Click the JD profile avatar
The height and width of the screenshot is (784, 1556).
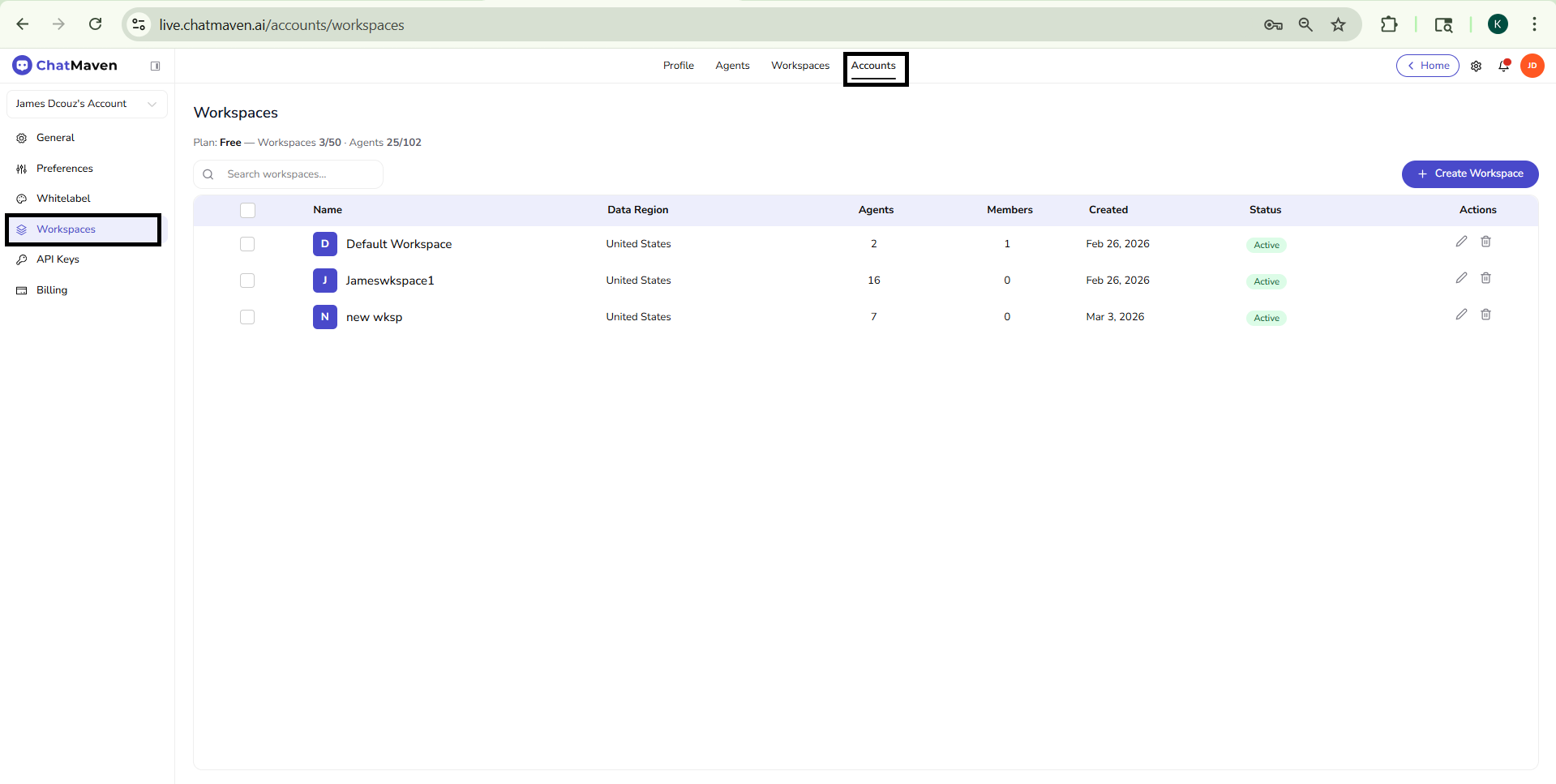coord(1532,66)
